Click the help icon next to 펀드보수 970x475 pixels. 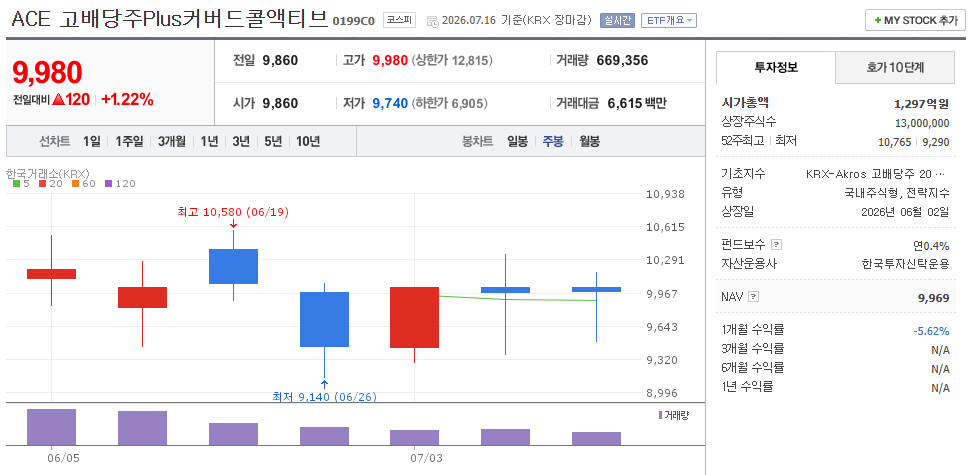coord(777,244)
